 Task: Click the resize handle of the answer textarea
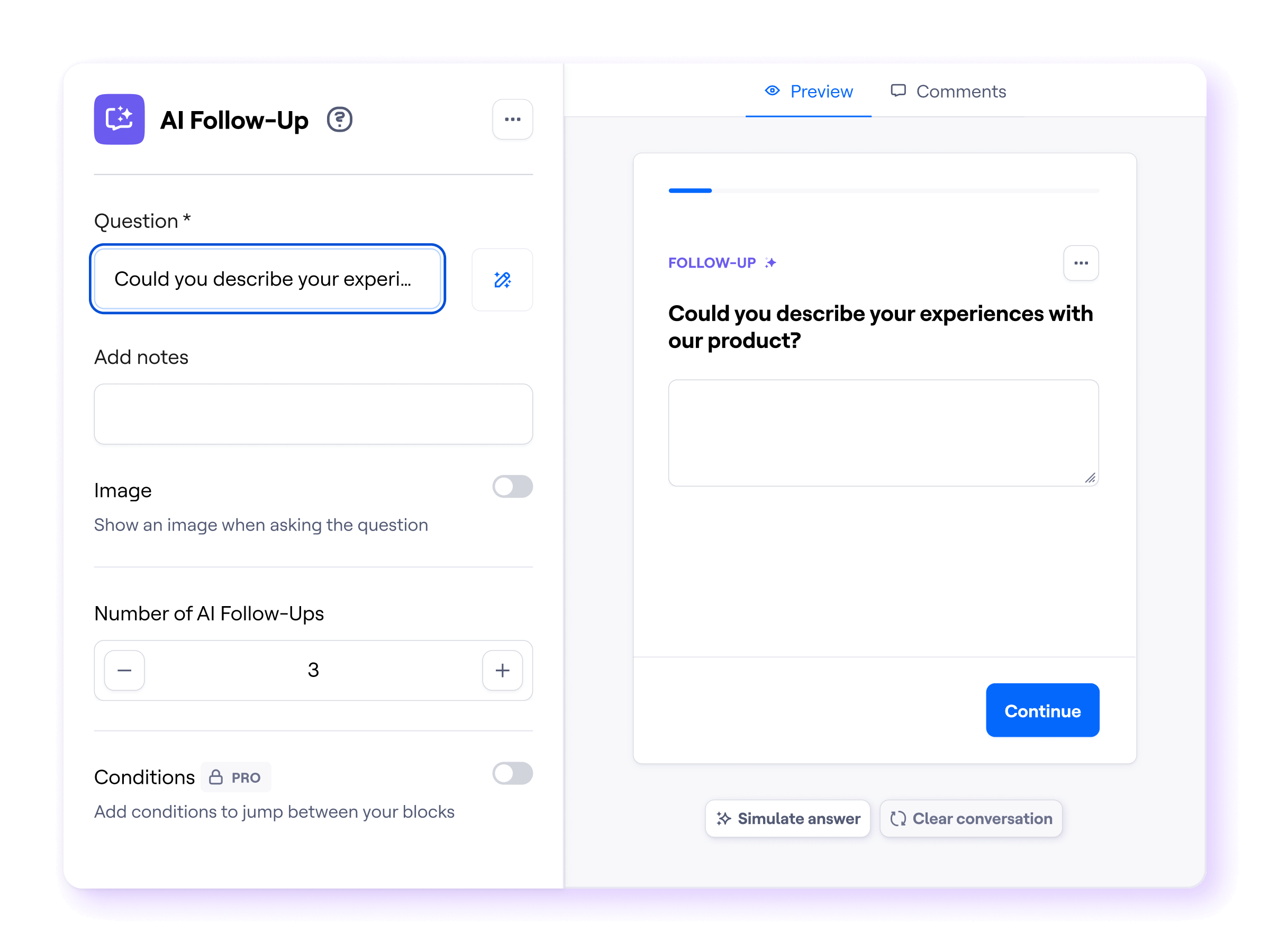pyautogui.click(x=1090, y=478)
